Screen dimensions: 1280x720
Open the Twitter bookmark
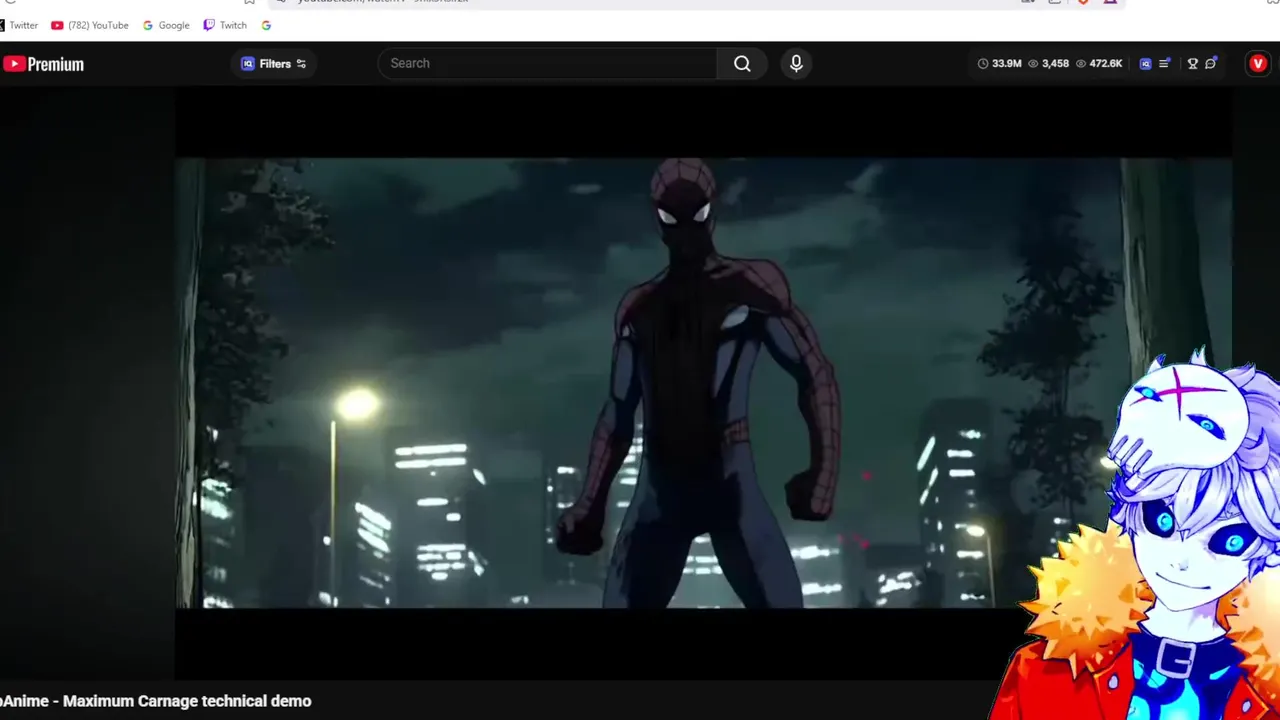coord(19,25)
